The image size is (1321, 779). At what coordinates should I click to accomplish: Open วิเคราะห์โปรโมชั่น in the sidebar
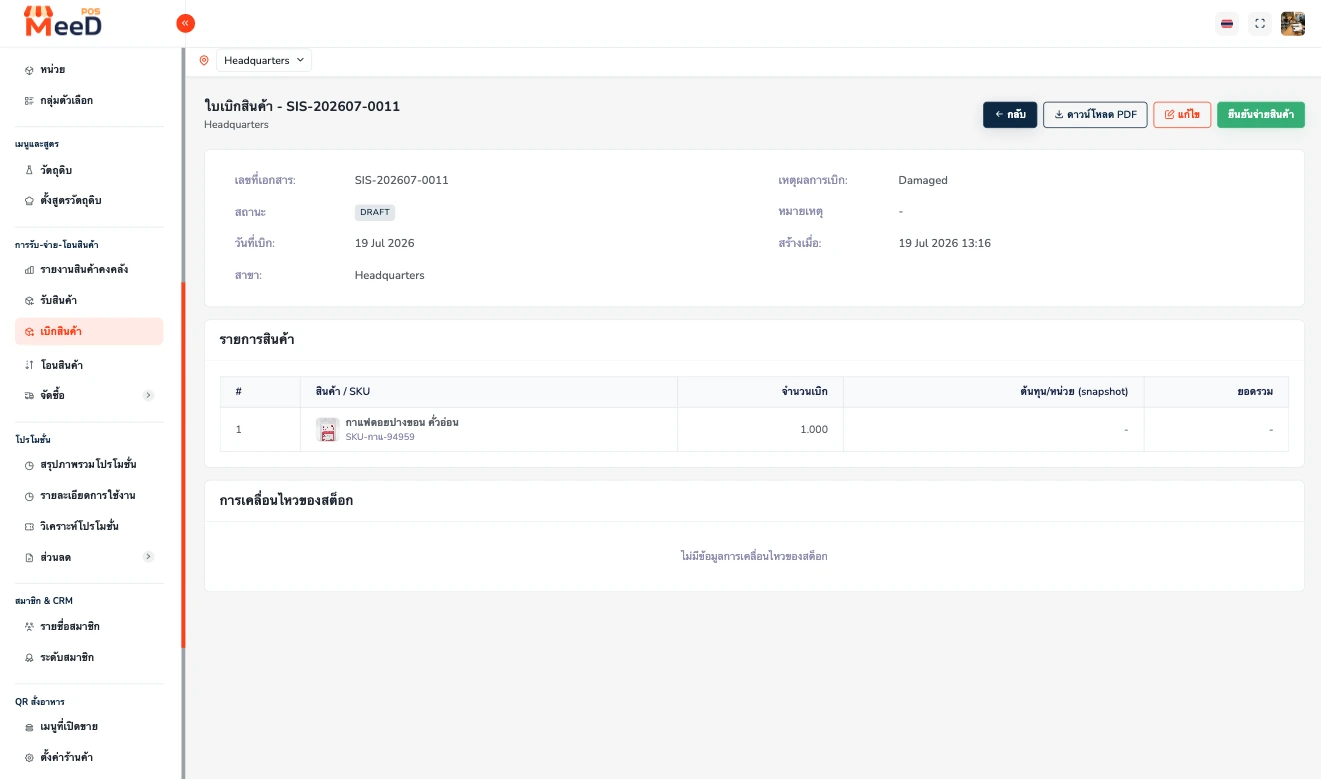(x=89, y=527)
